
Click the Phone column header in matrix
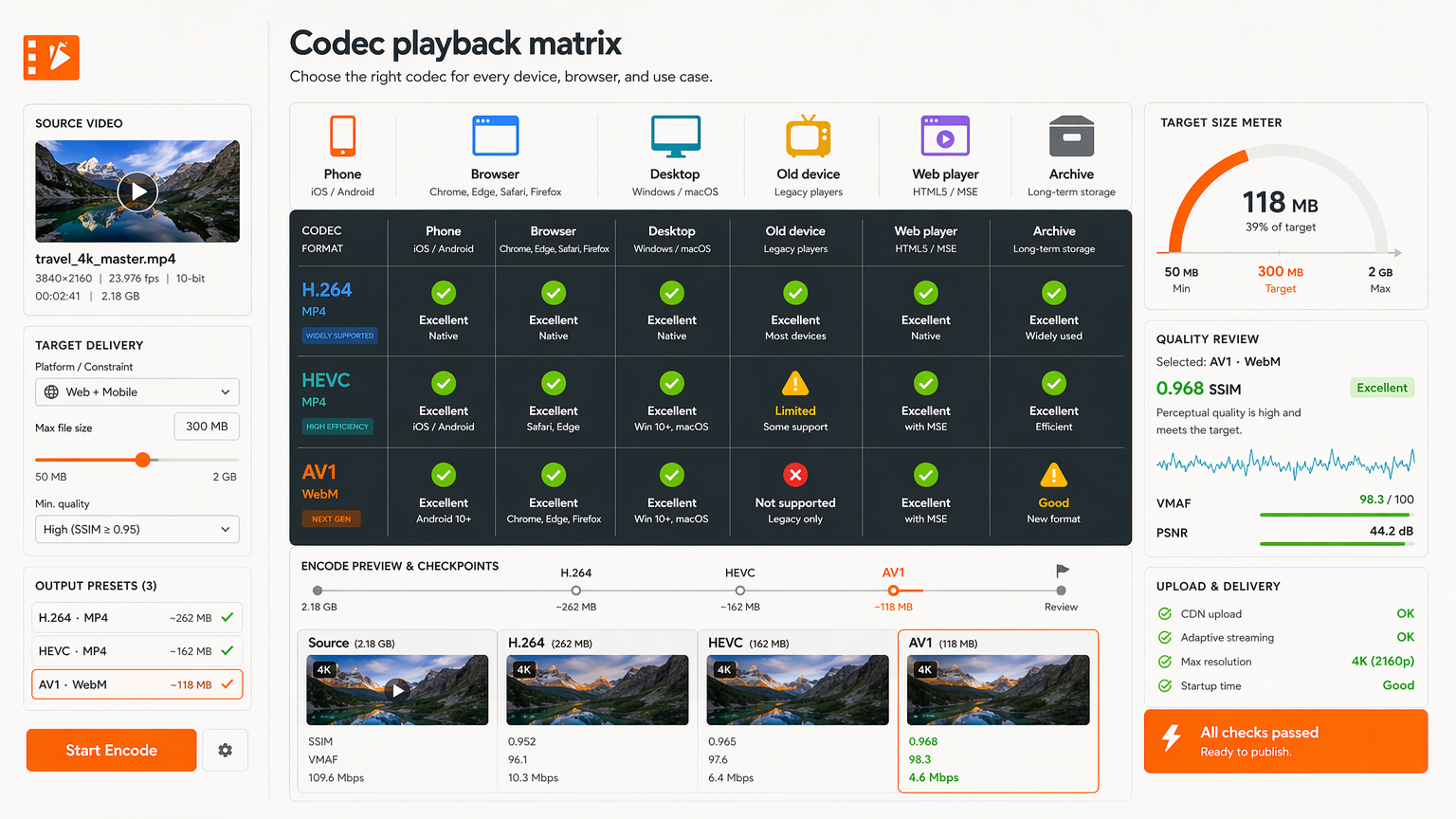point(444,239)
